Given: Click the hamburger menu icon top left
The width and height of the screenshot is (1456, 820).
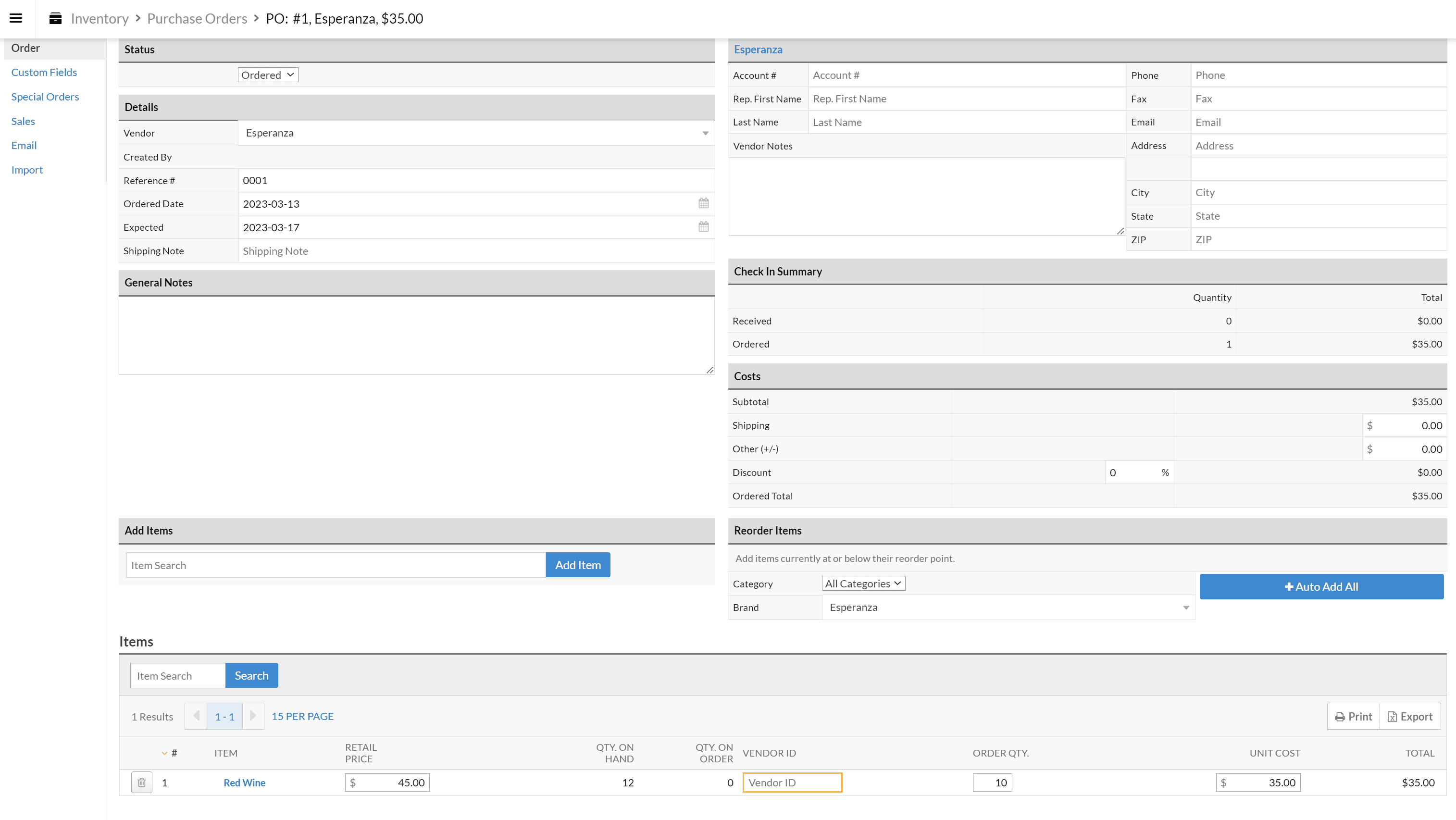Looking at the screenshot, I should coord(16,18).
